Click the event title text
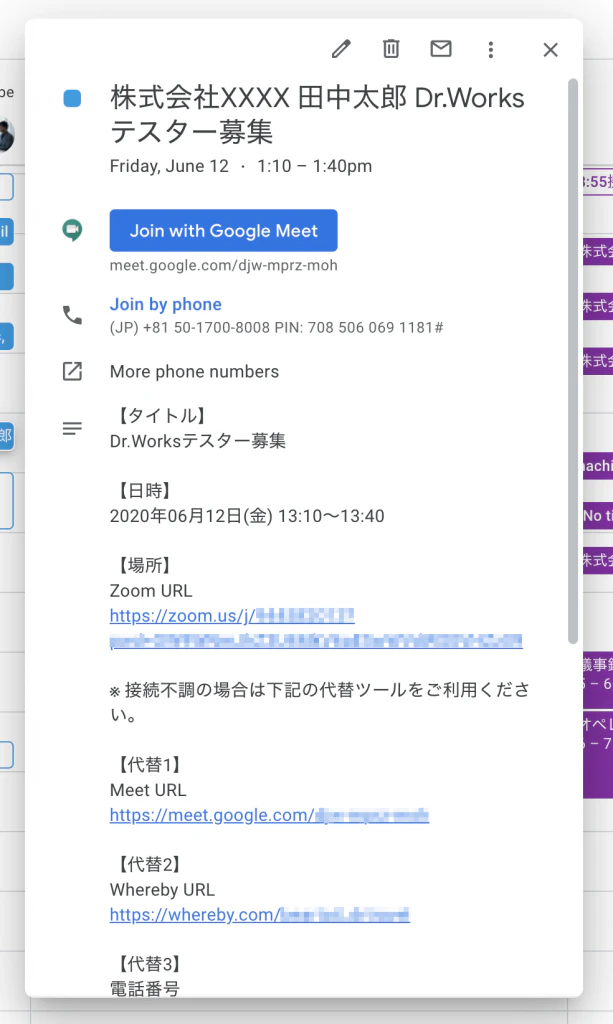The image size is (613, 1024). tap(317, 114)
